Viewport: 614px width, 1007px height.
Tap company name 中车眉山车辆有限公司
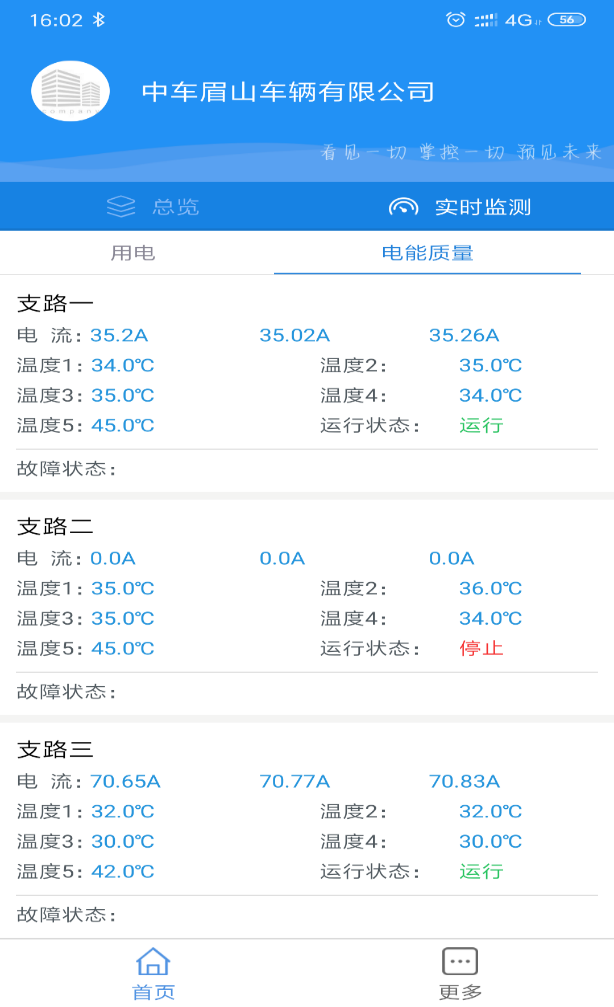(x=288, y=92)
